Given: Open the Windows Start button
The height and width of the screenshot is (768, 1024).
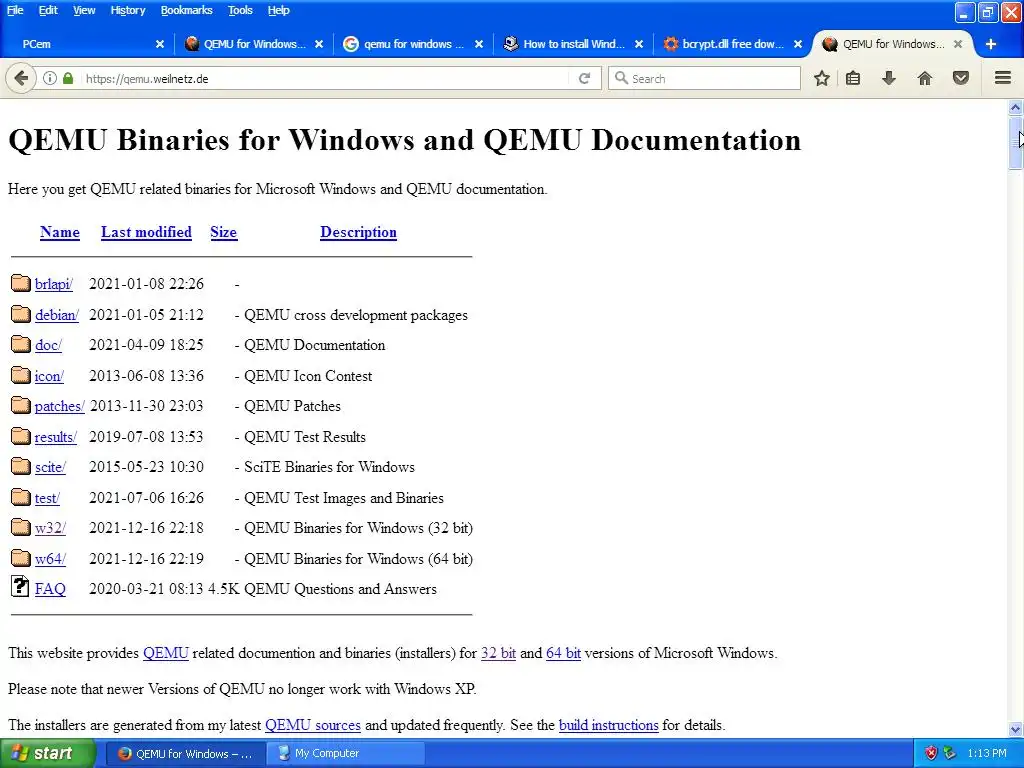Looking at the screenshot, I should (x=48, y=753).
